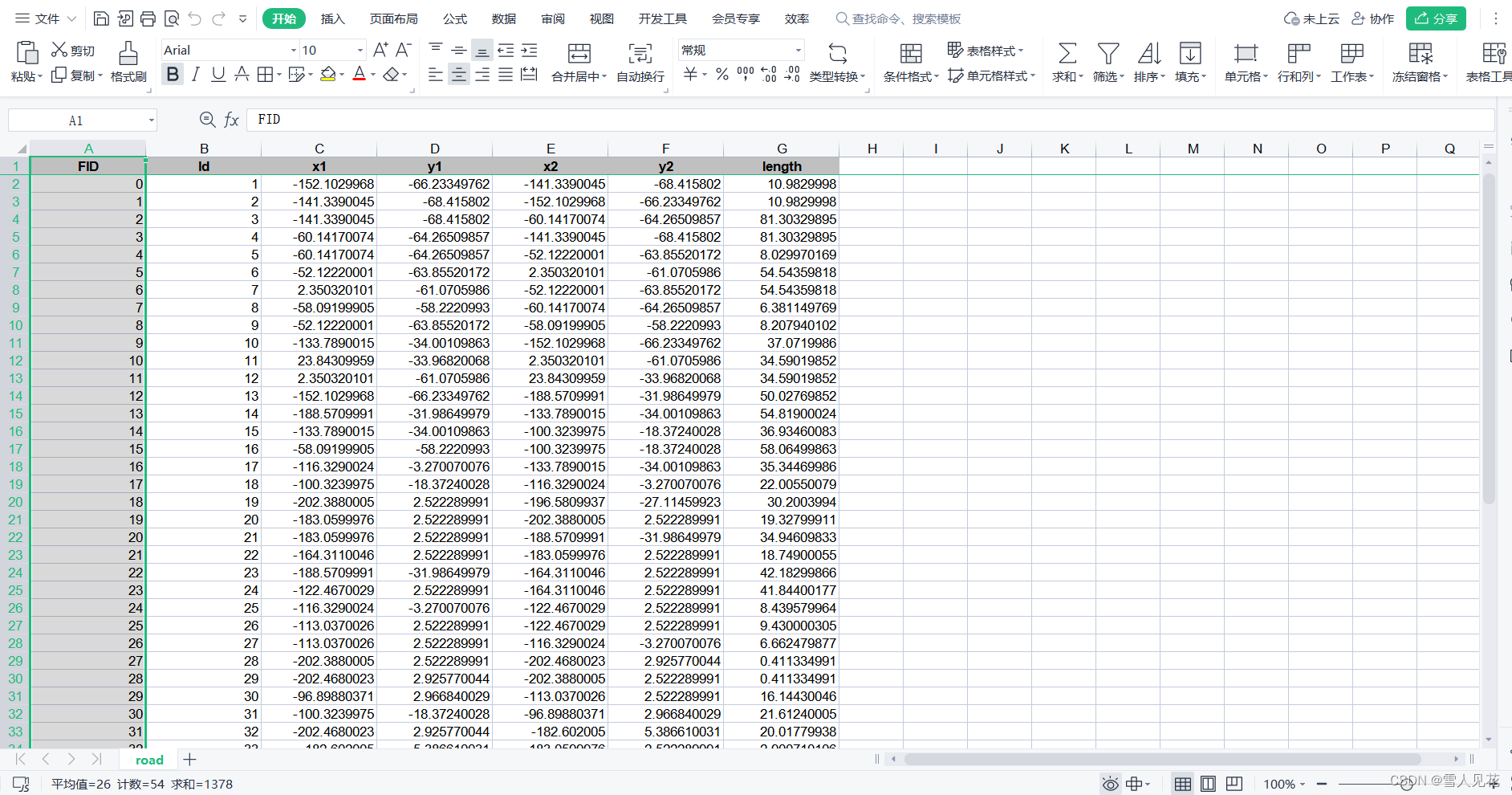Open the Formulas (公式) tab
The height and width of the screenshot is (795, 1512).
(x=455, y=18)
